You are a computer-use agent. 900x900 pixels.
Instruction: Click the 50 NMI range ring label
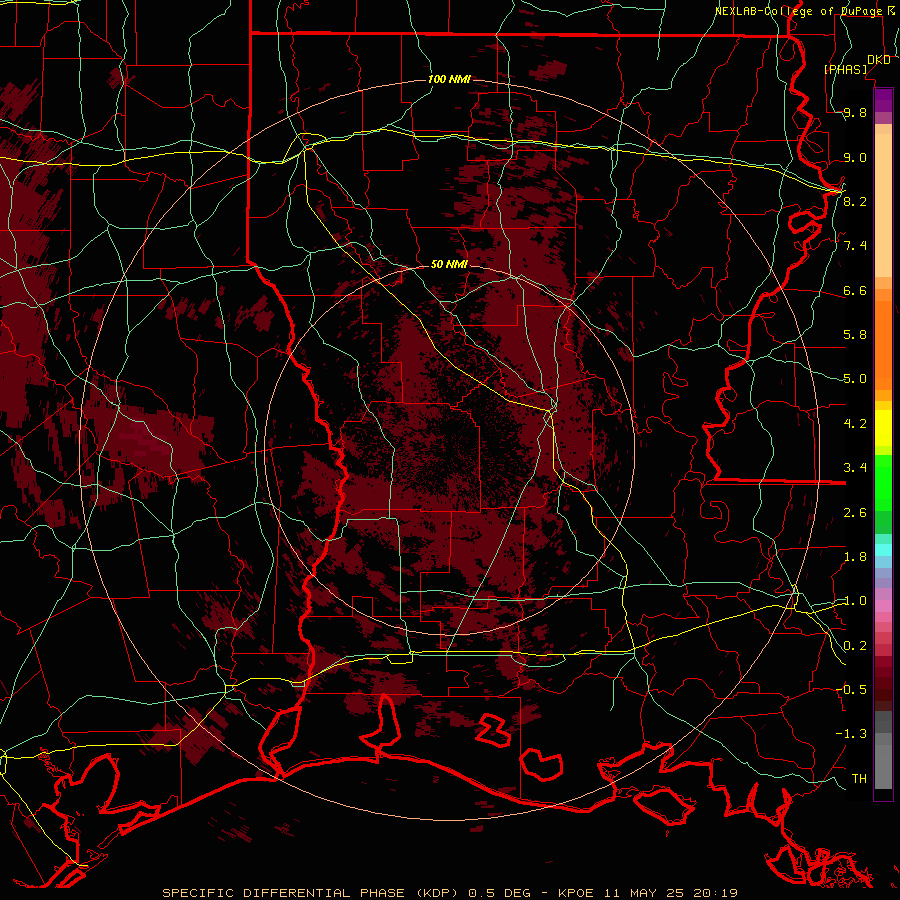point(449,264)
